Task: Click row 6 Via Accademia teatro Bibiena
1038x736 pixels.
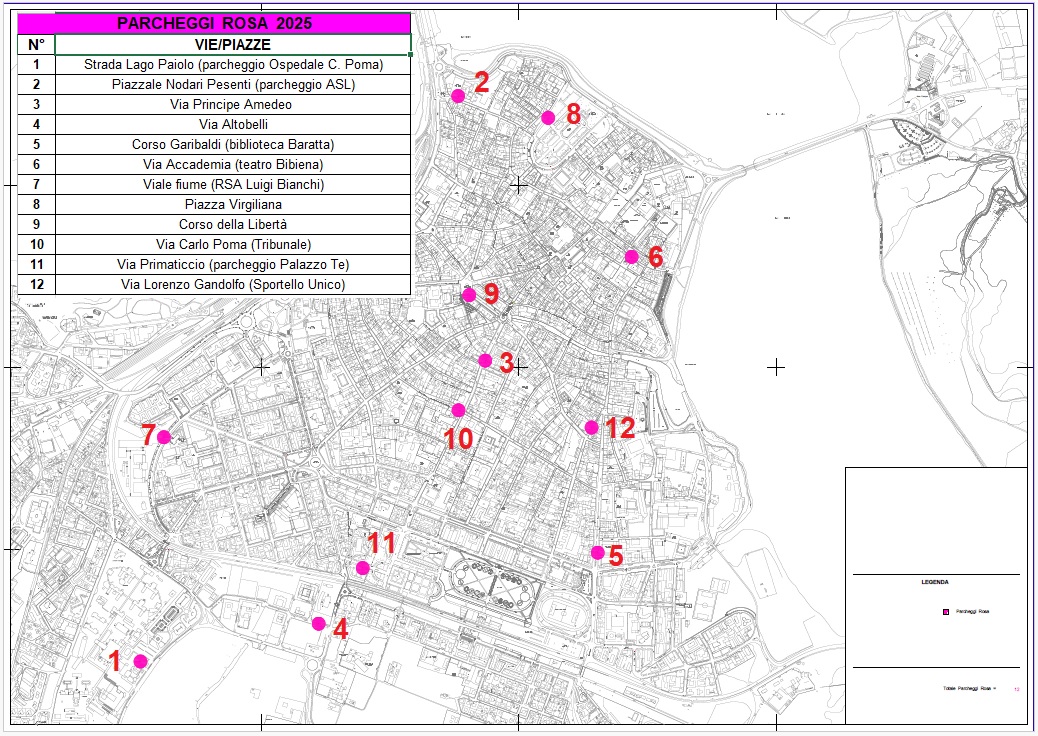Action: (x=233, y=164)
